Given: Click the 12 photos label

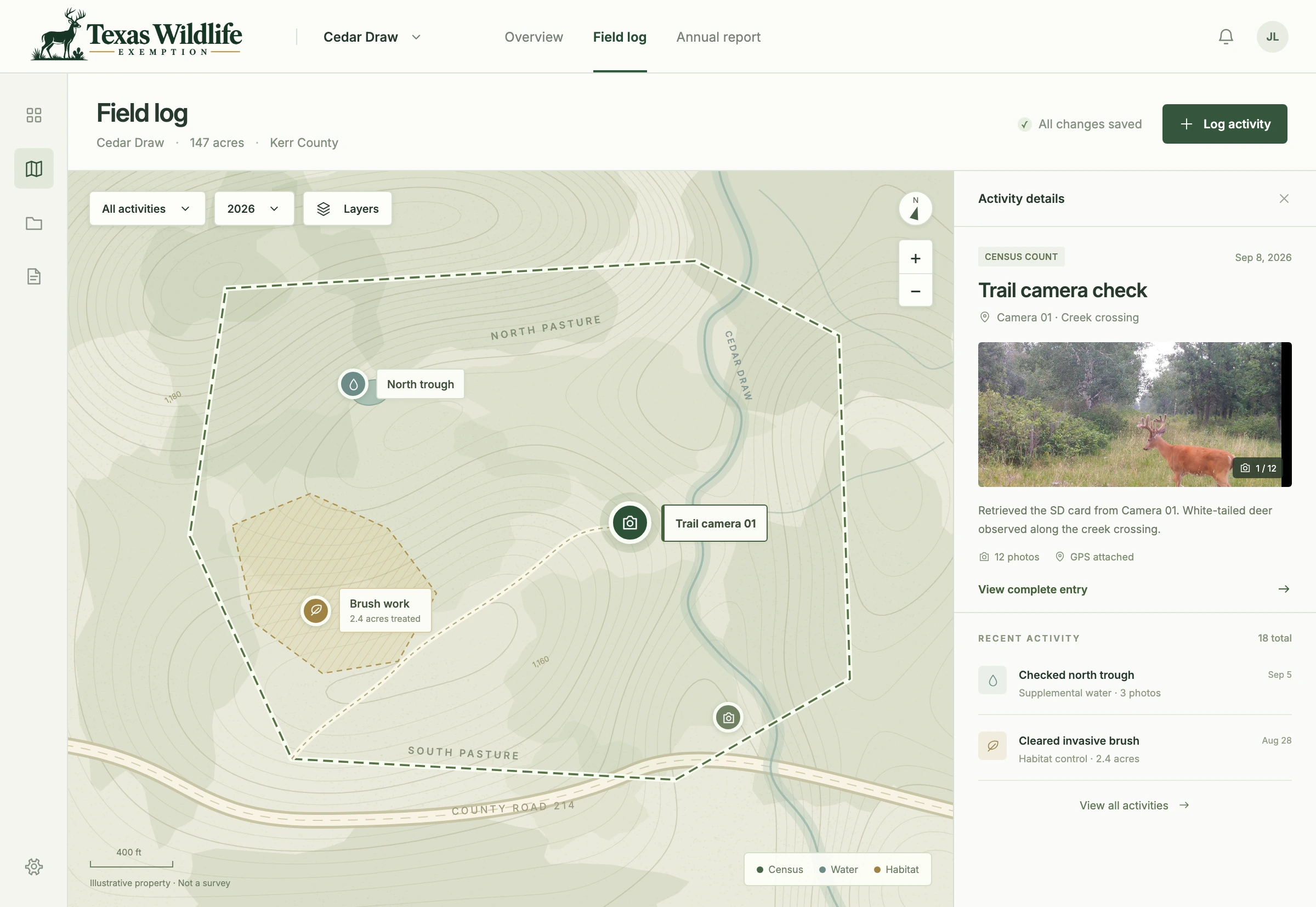Looking at the screenshot, I should point(1008,557).
